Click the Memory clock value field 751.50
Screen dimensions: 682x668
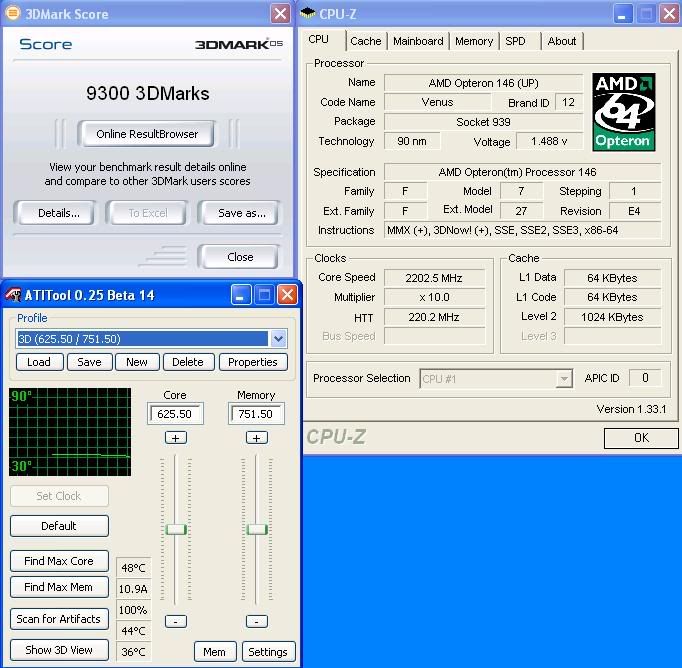[255, 414]
